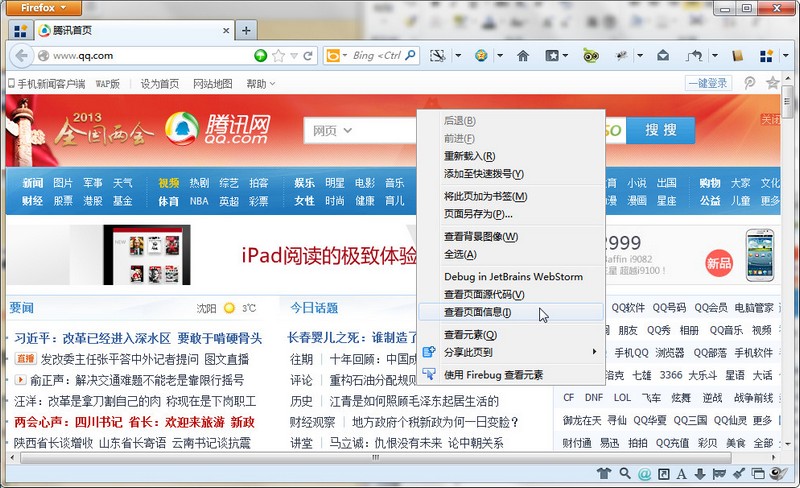Screen dimensions: 800x488
Task: Click the t-shirt theme icon in status bar
Action: coord(604,473)
